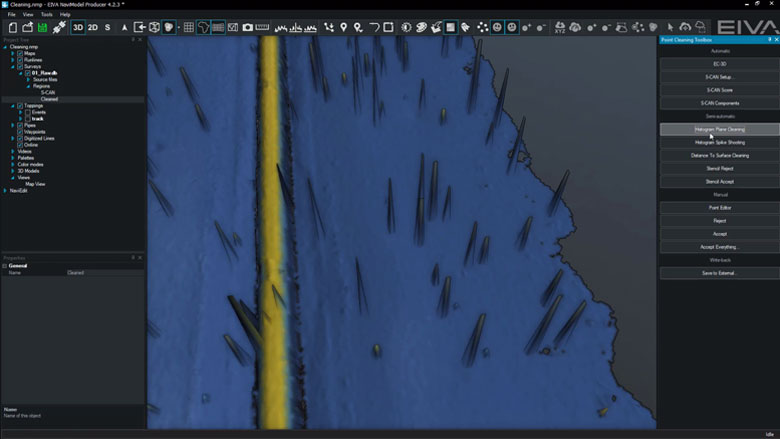Viewport: 780px width, 439px height.
Task: Click the 3D cube view icon
Action: pyautogui.click(x=154, y=27)
